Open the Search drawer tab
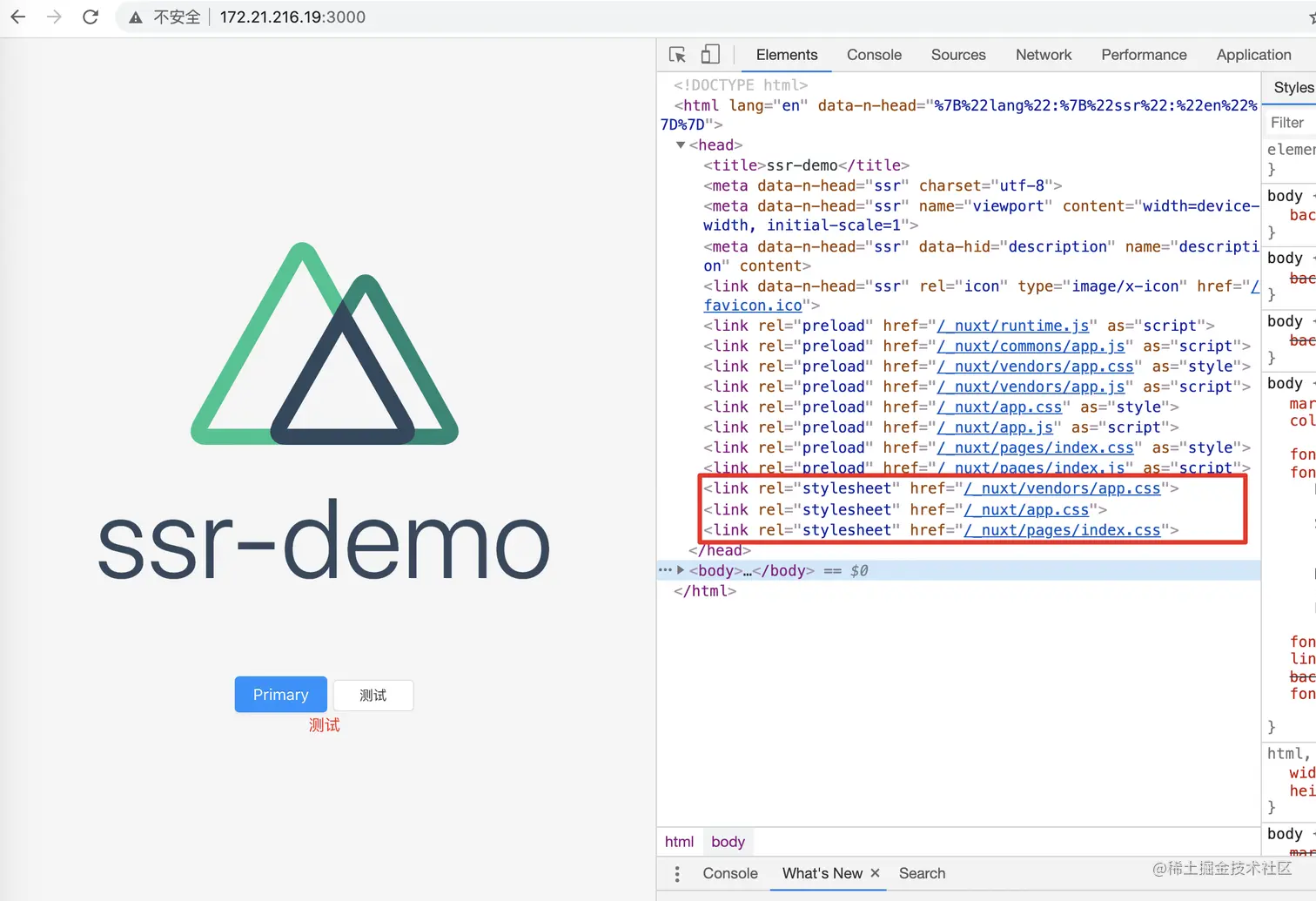1316x901 pixels. coord(922,873)
